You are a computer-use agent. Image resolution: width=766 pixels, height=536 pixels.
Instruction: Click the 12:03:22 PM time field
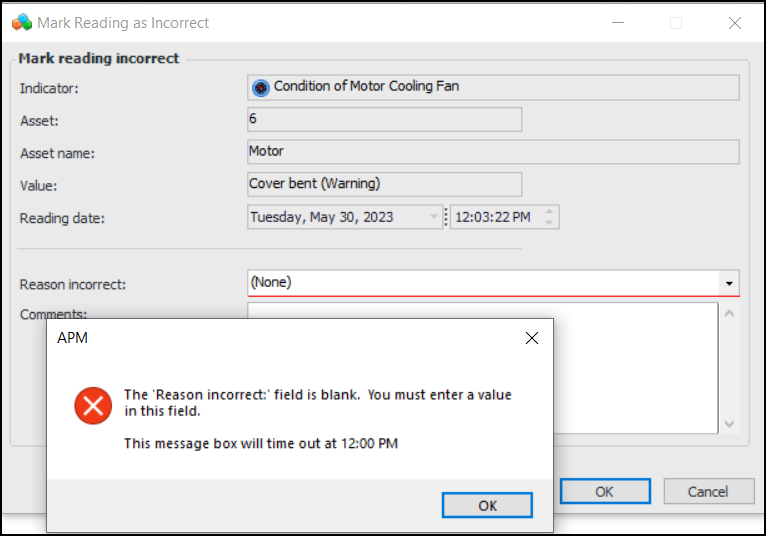[494, 217]
